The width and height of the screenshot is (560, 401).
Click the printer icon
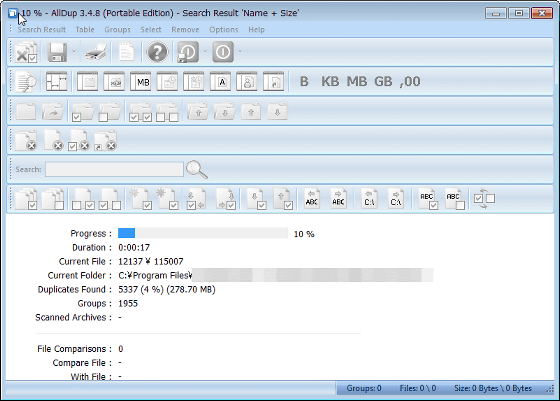[x=95, y=52]
